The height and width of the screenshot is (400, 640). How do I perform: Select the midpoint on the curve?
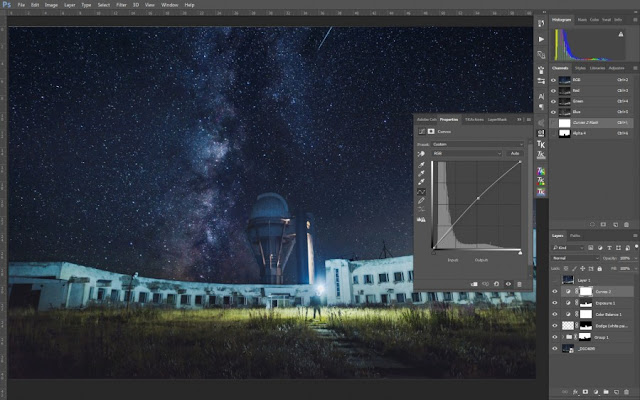pyautogui.click(x=478, y=198)
